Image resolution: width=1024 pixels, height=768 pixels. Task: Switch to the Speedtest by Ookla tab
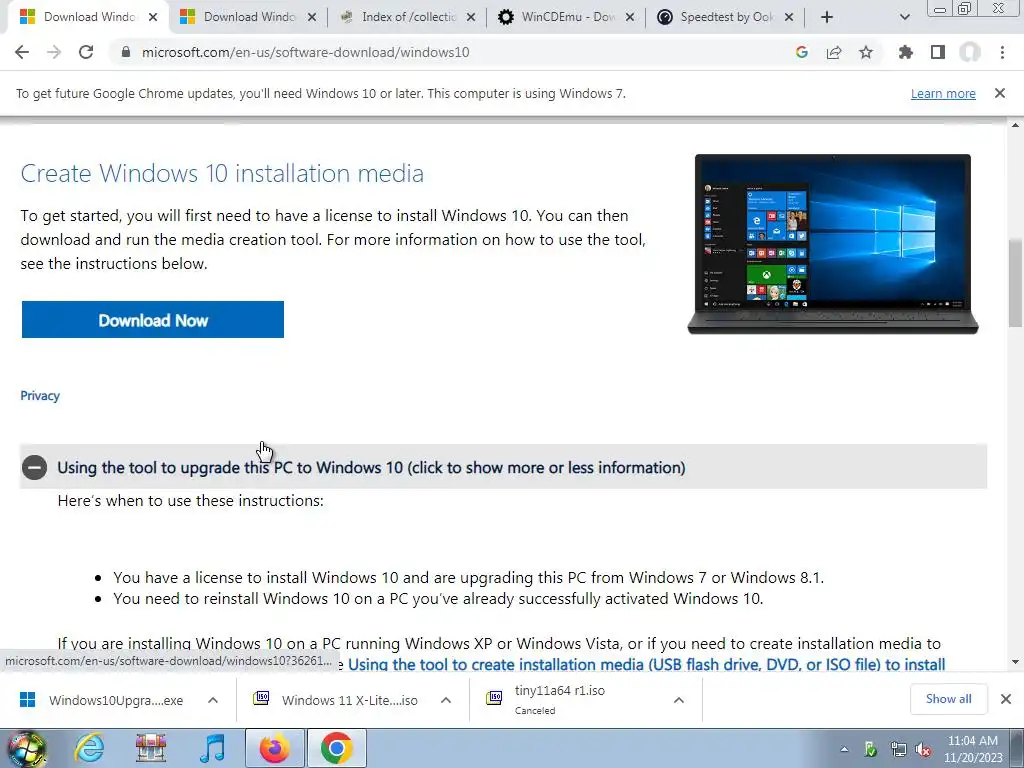726,17
